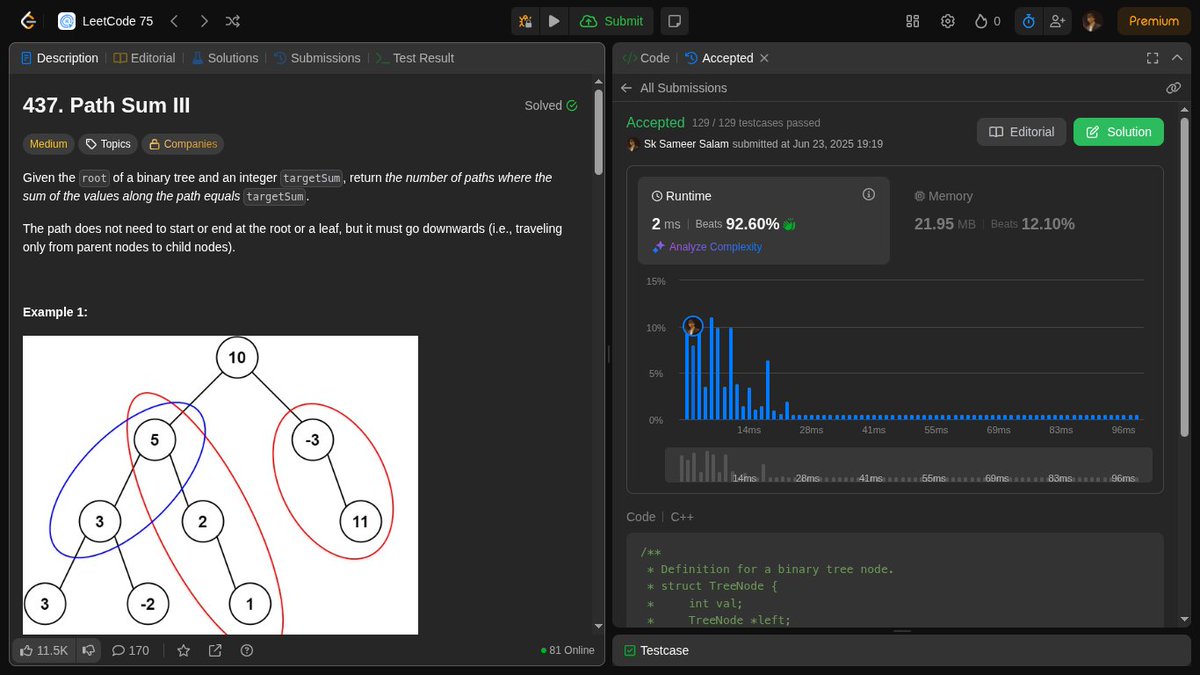
Task: Expand the Companies tag
Action: pos(182,144)
